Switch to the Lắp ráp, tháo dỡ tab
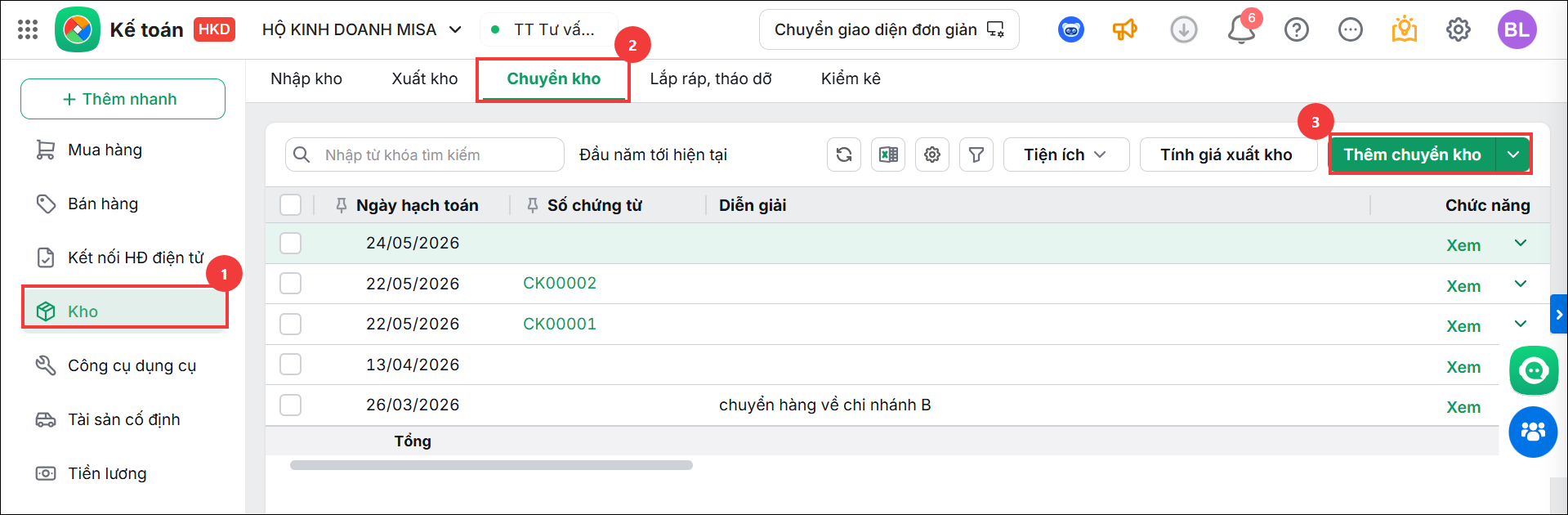The width and height of the screenshot is (1568, 515). 711,79
